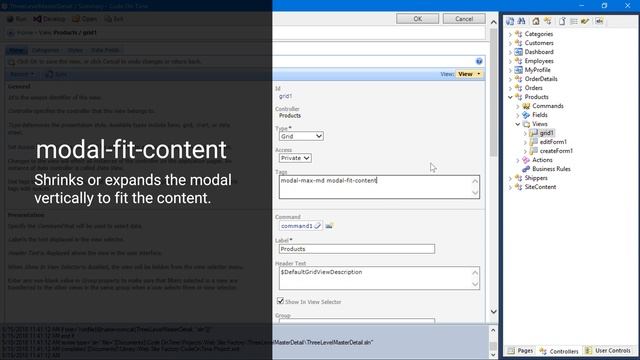The width and height of the screenshot is (640, 360).
Task: Click the binoculars find icon
Action: click(x=522, y=21)
